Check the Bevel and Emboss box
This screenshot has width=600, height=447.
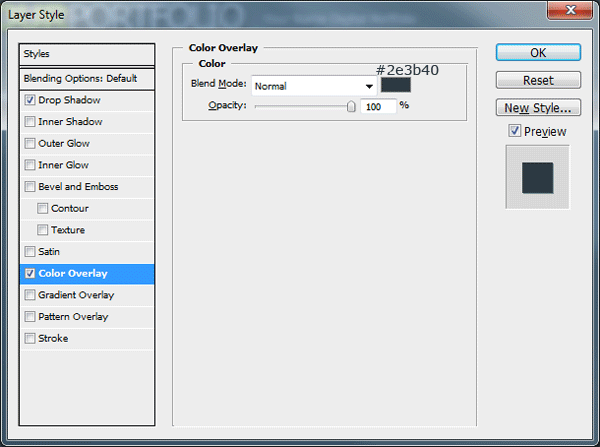tap(30, 187)
